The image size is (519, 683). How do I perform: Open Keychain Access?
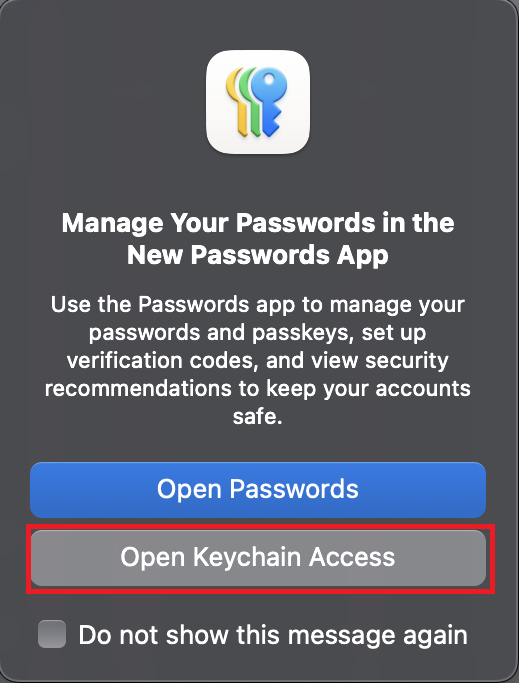pyautogui.click(x=258, y=558)
